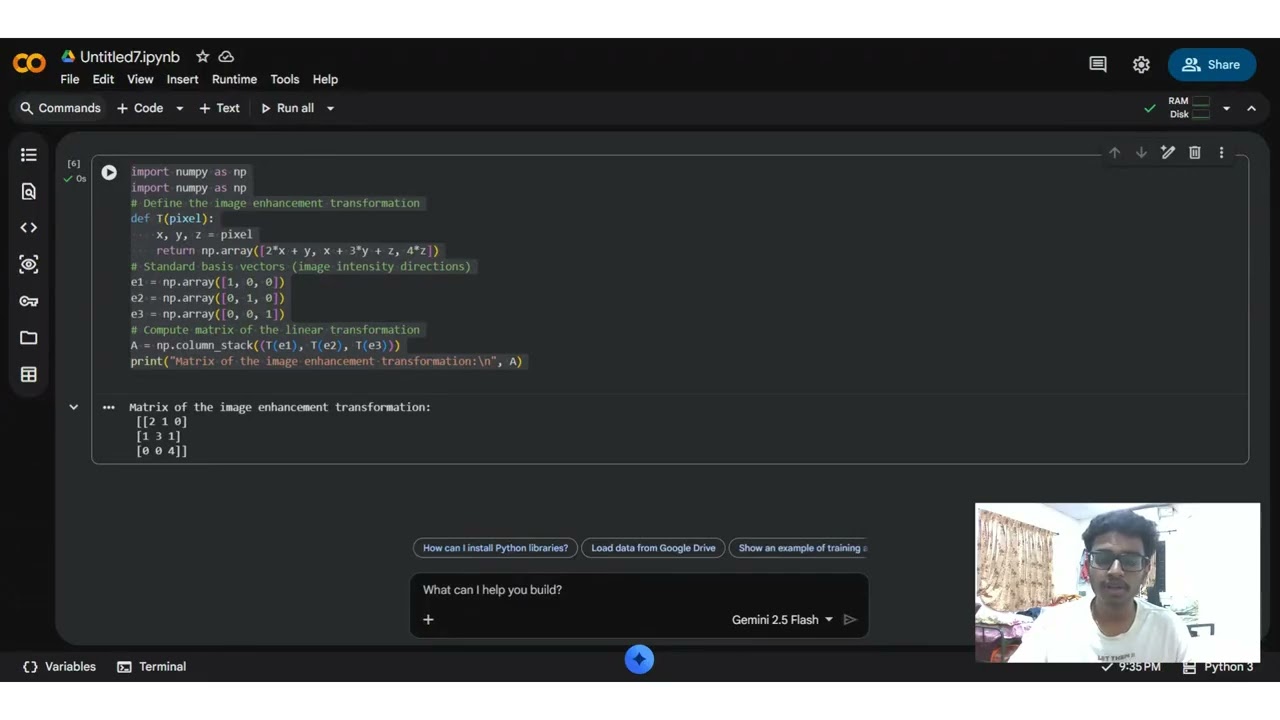This screenshot has height=720, width=1280.
Task: Open the Edit menu
Action: 103,79
